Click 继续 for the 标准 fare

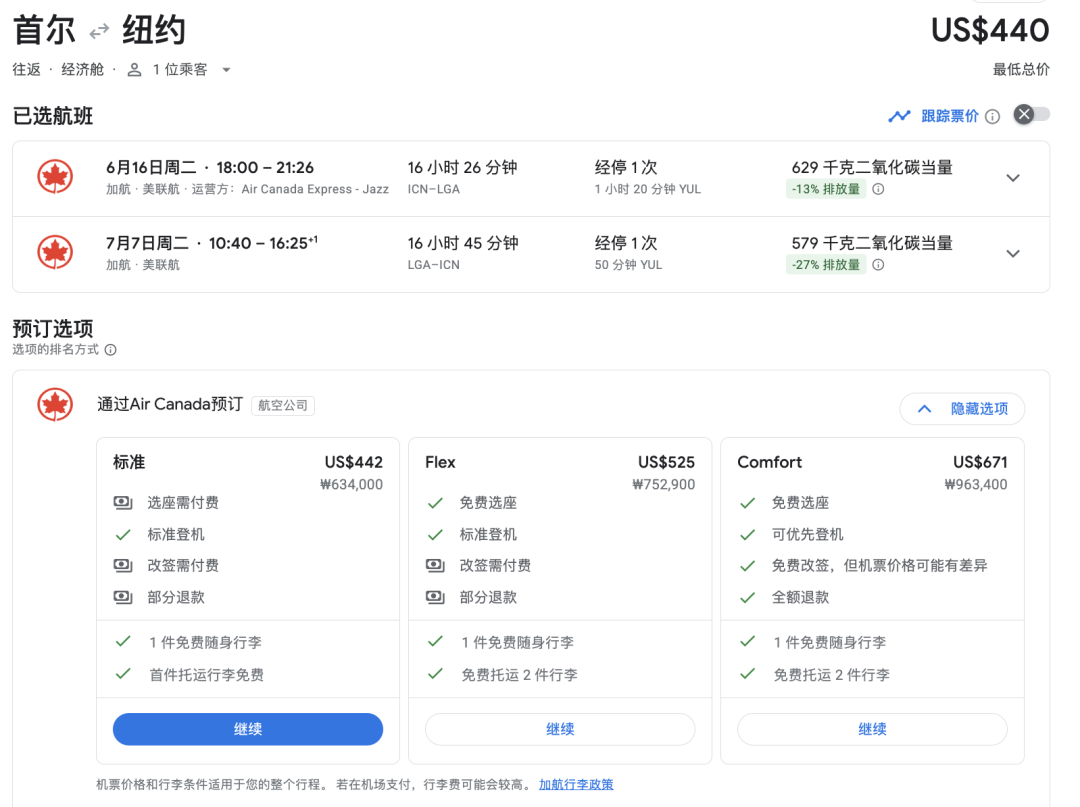tap(248, 729)
